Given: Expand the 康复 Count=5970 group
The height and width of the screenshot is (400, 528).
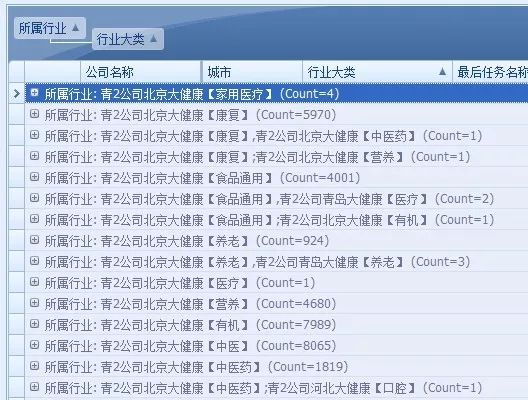Looking at the screenshot, I should coord(34,114).
